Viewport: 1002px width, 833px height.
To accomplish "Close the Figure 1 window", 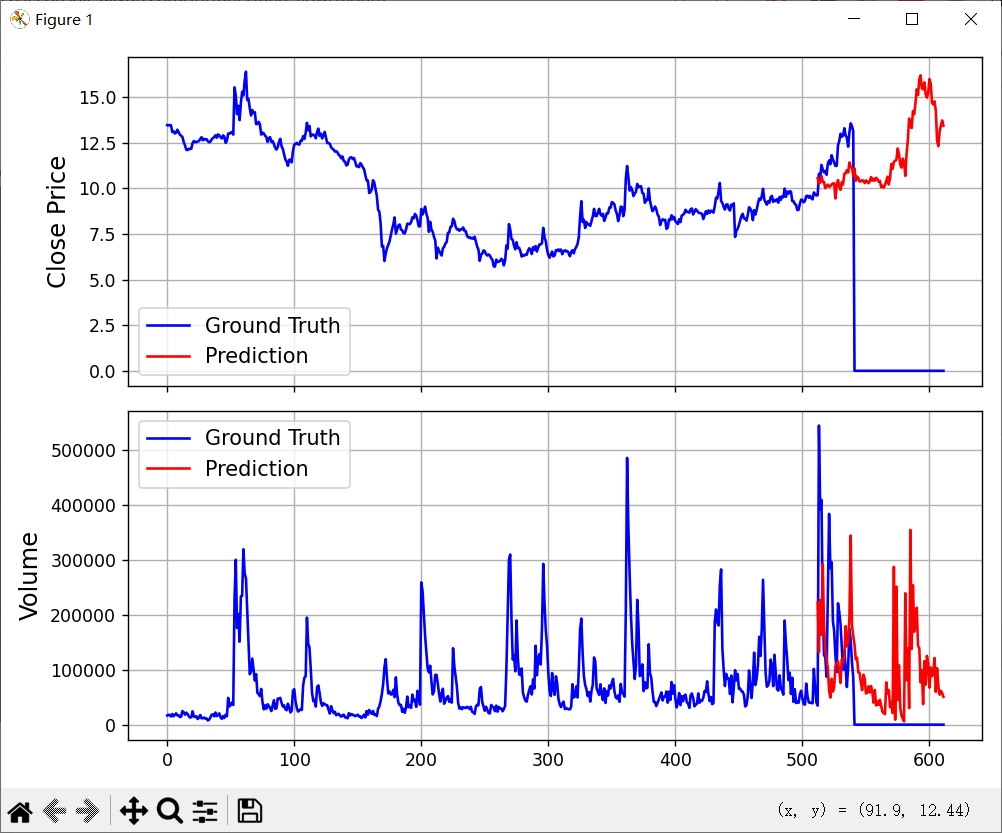I will point(970,19).
